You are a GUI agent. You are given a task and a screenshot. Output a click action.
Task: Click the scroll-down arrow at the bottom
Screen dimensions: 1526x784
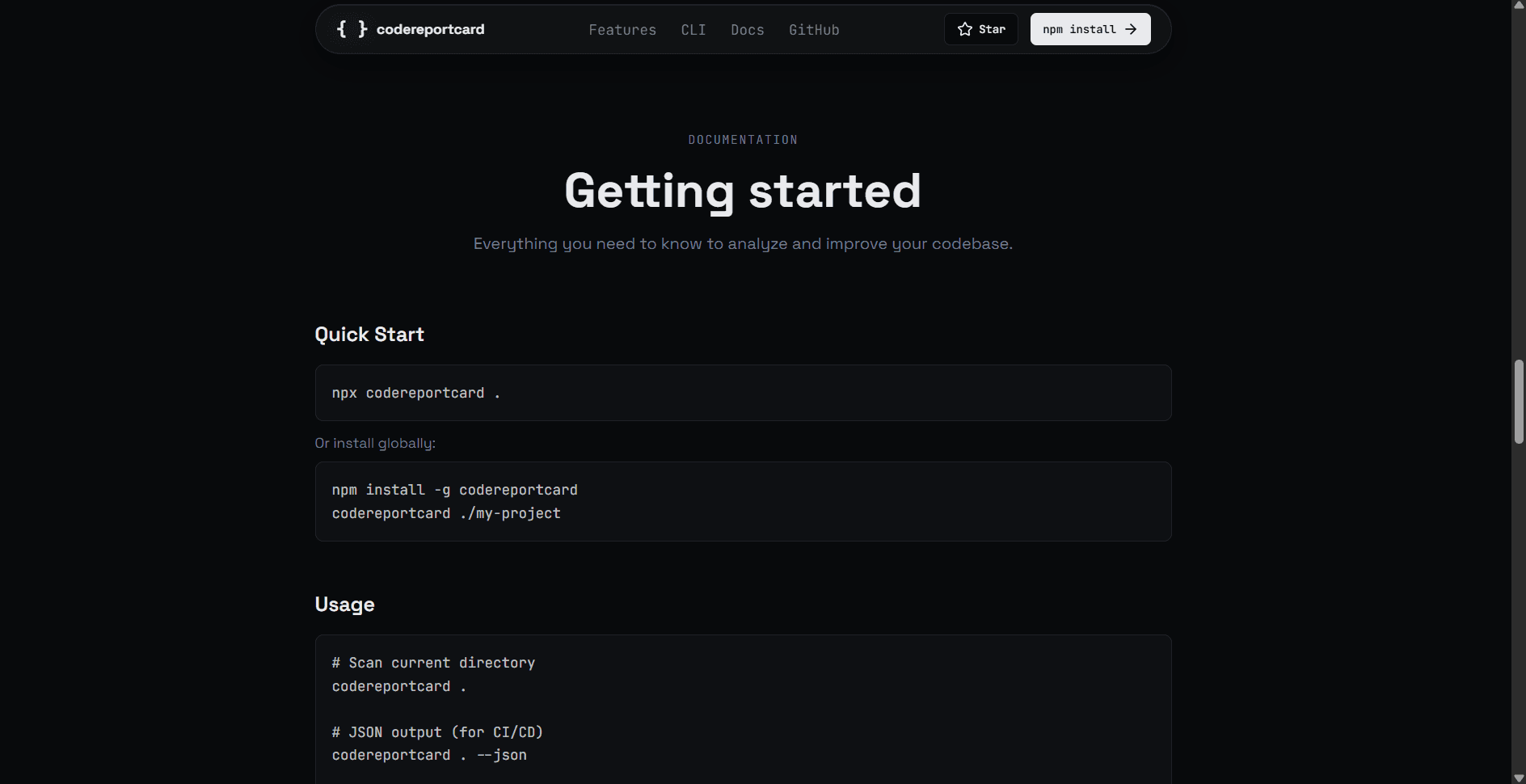[x=1519, y=777]
